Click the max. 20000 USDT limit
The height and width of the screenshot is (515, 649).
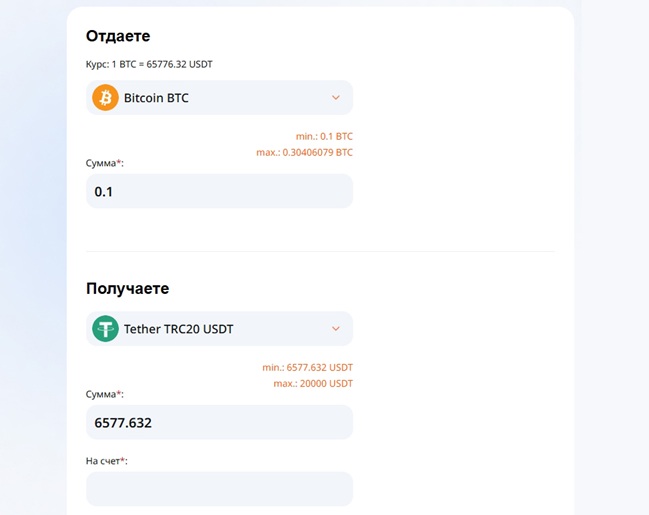[312, 383]
